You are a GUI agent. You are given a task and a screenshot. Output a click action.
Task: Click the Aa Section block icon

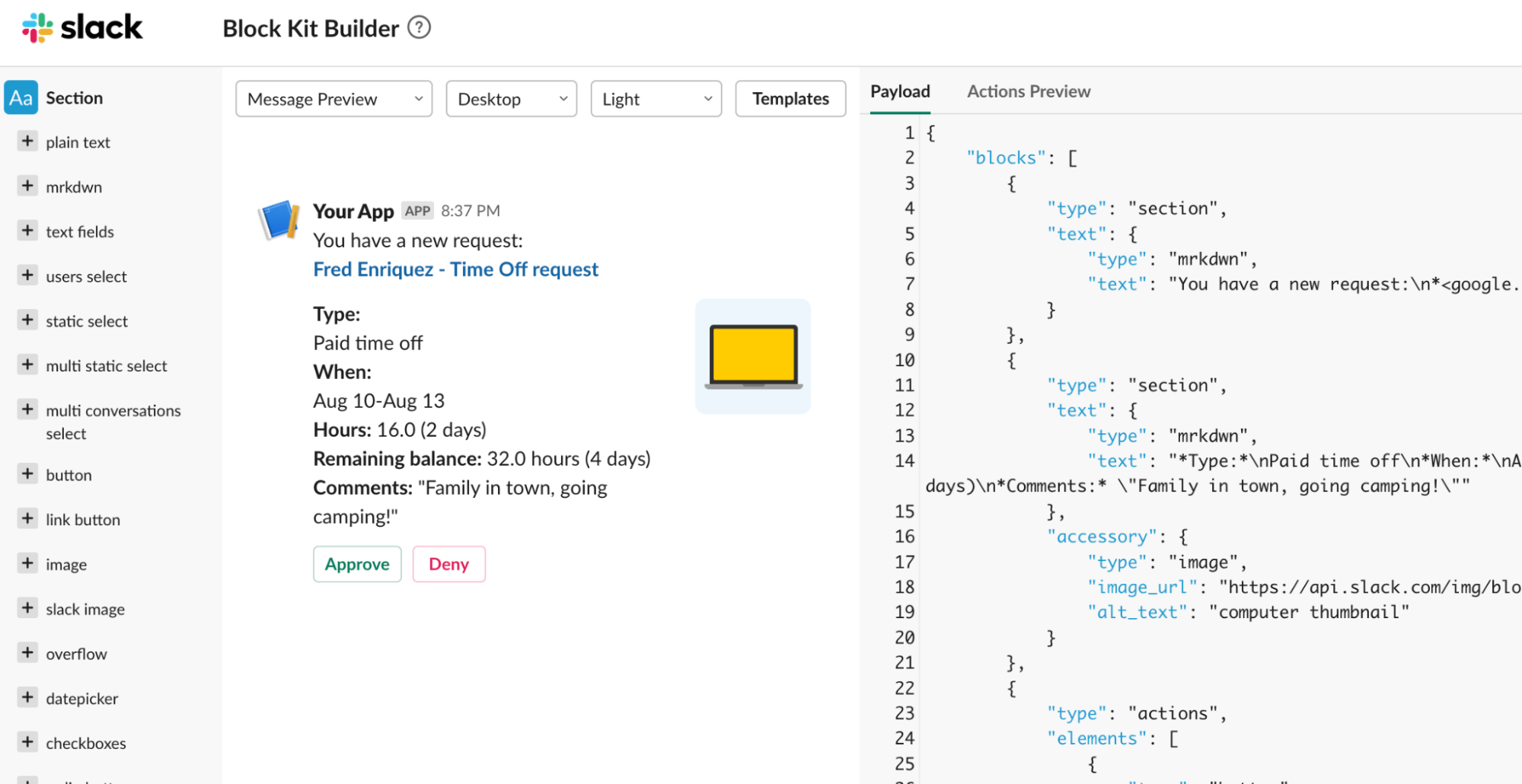pyautogui.click(x=21, y=97)
